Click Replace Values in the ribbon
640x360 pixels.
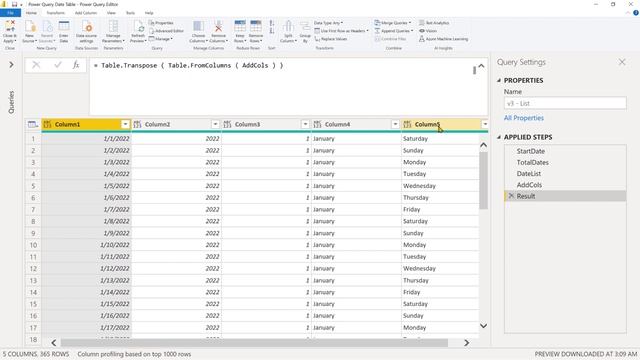tap(331, 39)
